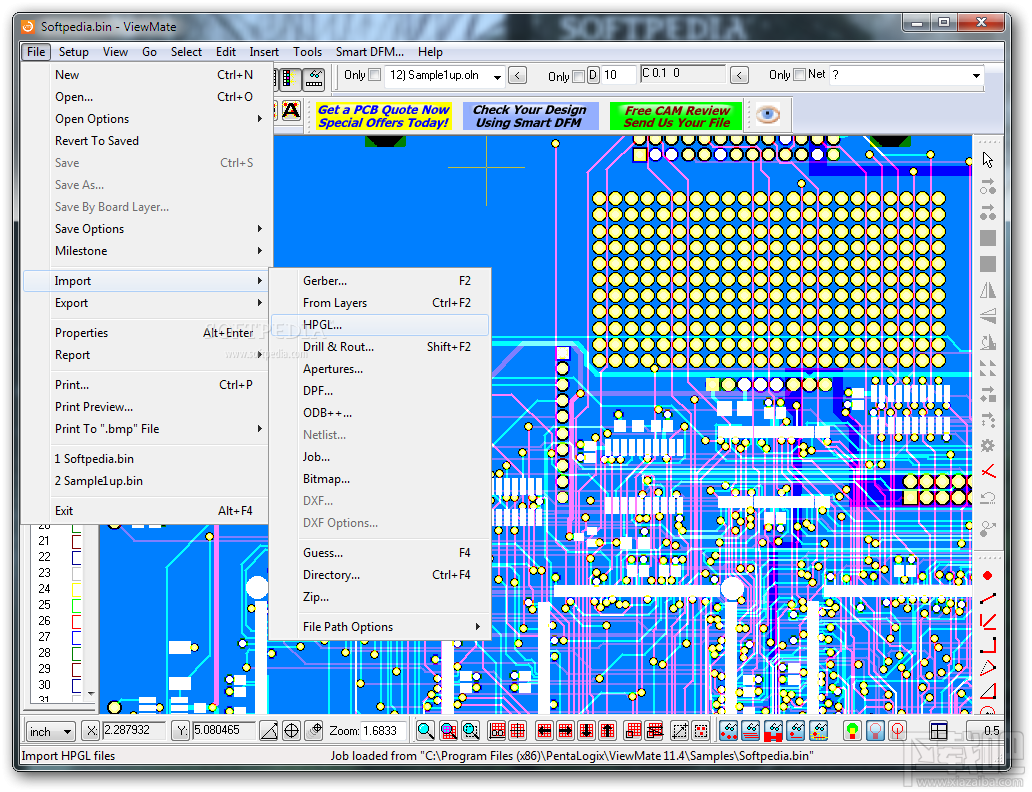
Task: Click the pan right red arrow icon
Action: [x=565, y=730]
